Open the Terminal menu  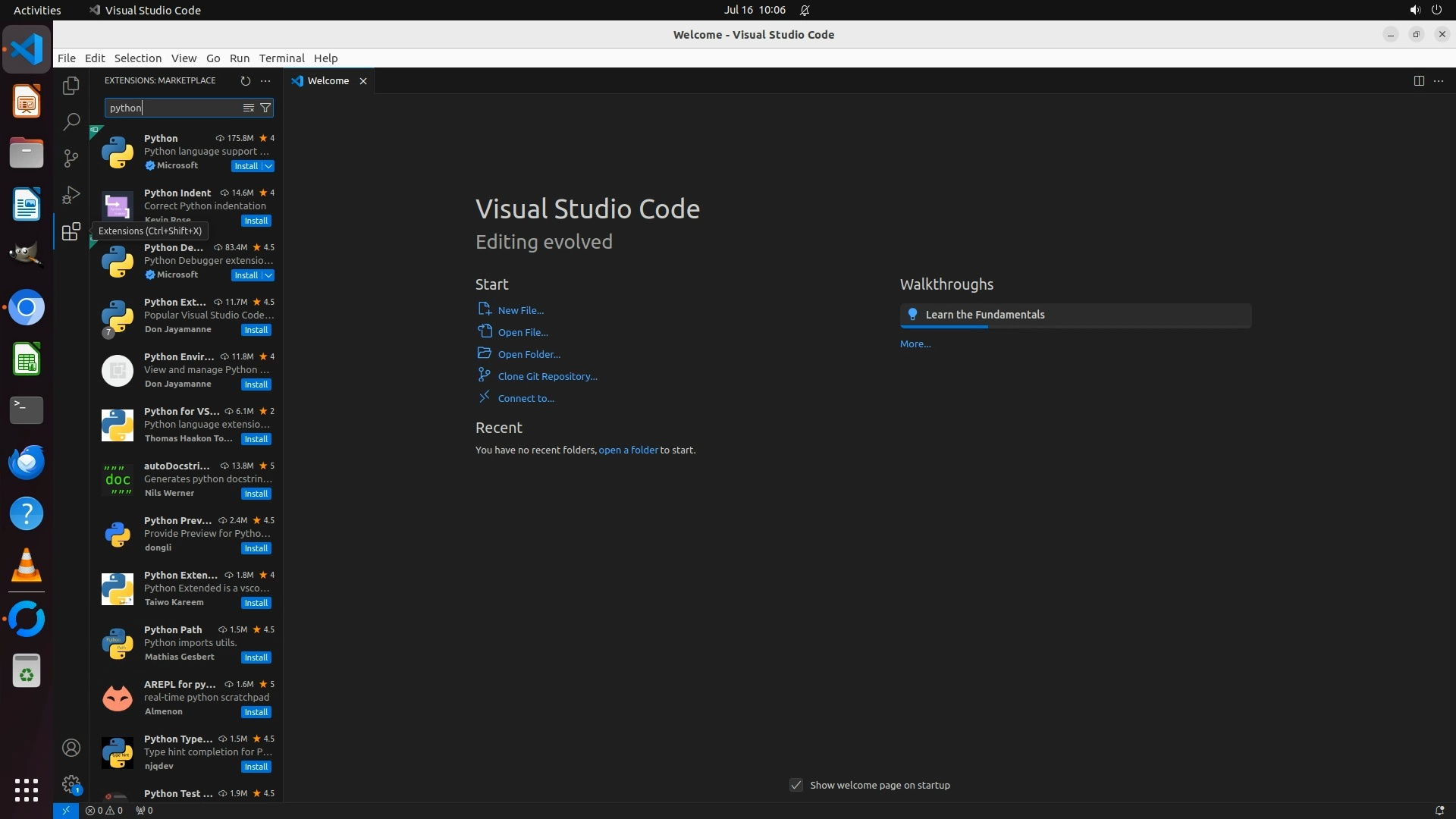(x=281, y=58)
